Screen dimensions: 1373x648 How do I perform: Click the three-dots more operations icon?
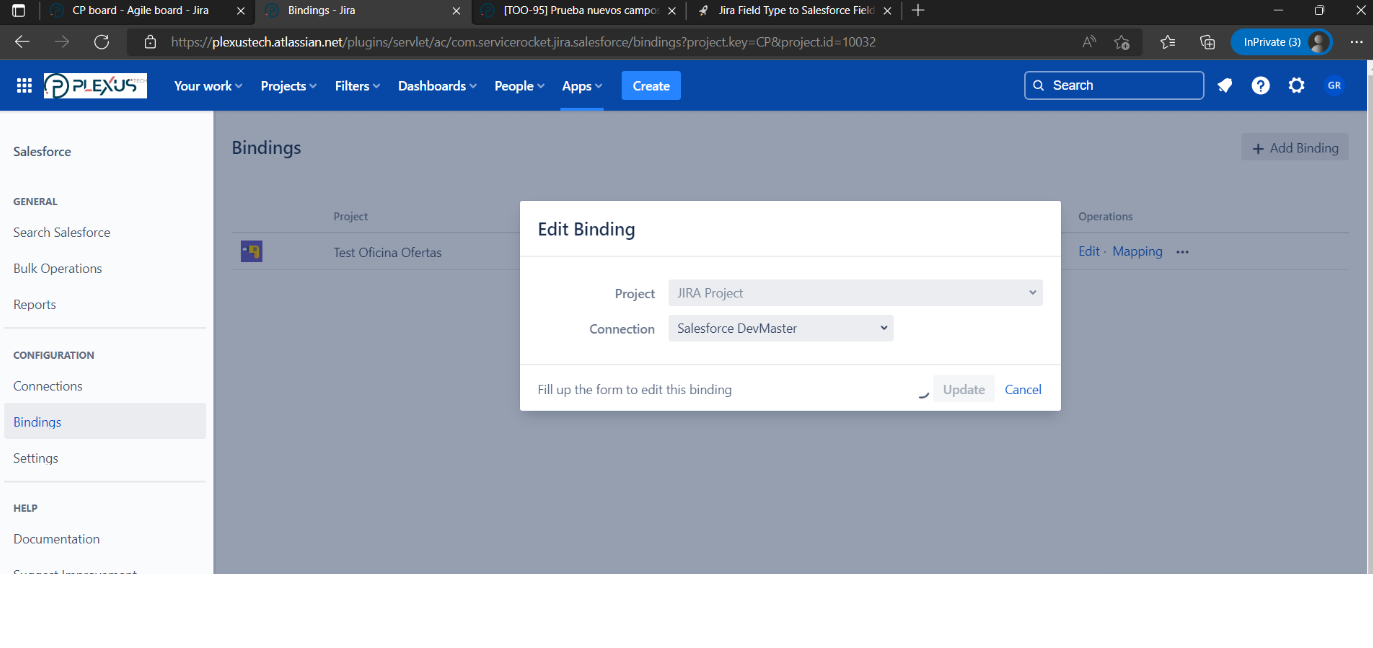point(1183,252)
